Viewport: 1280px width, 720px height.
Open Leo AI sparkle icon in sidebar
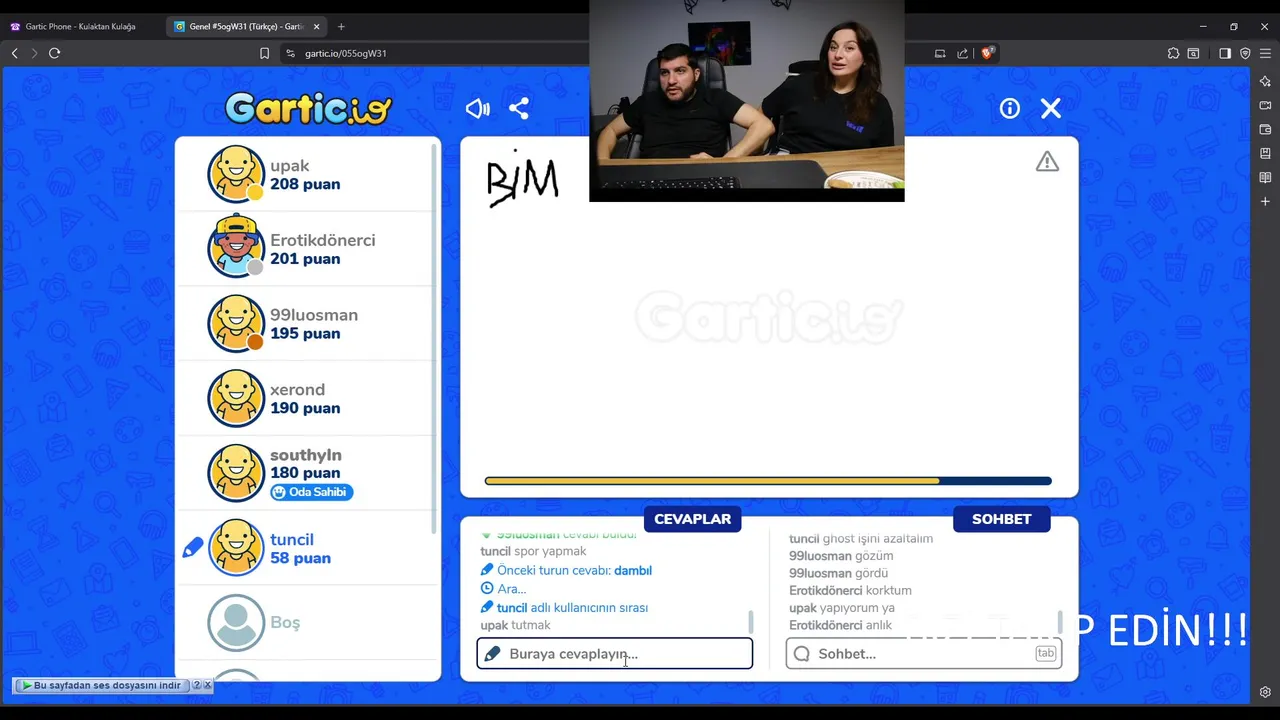click(x=1265, y=81)
